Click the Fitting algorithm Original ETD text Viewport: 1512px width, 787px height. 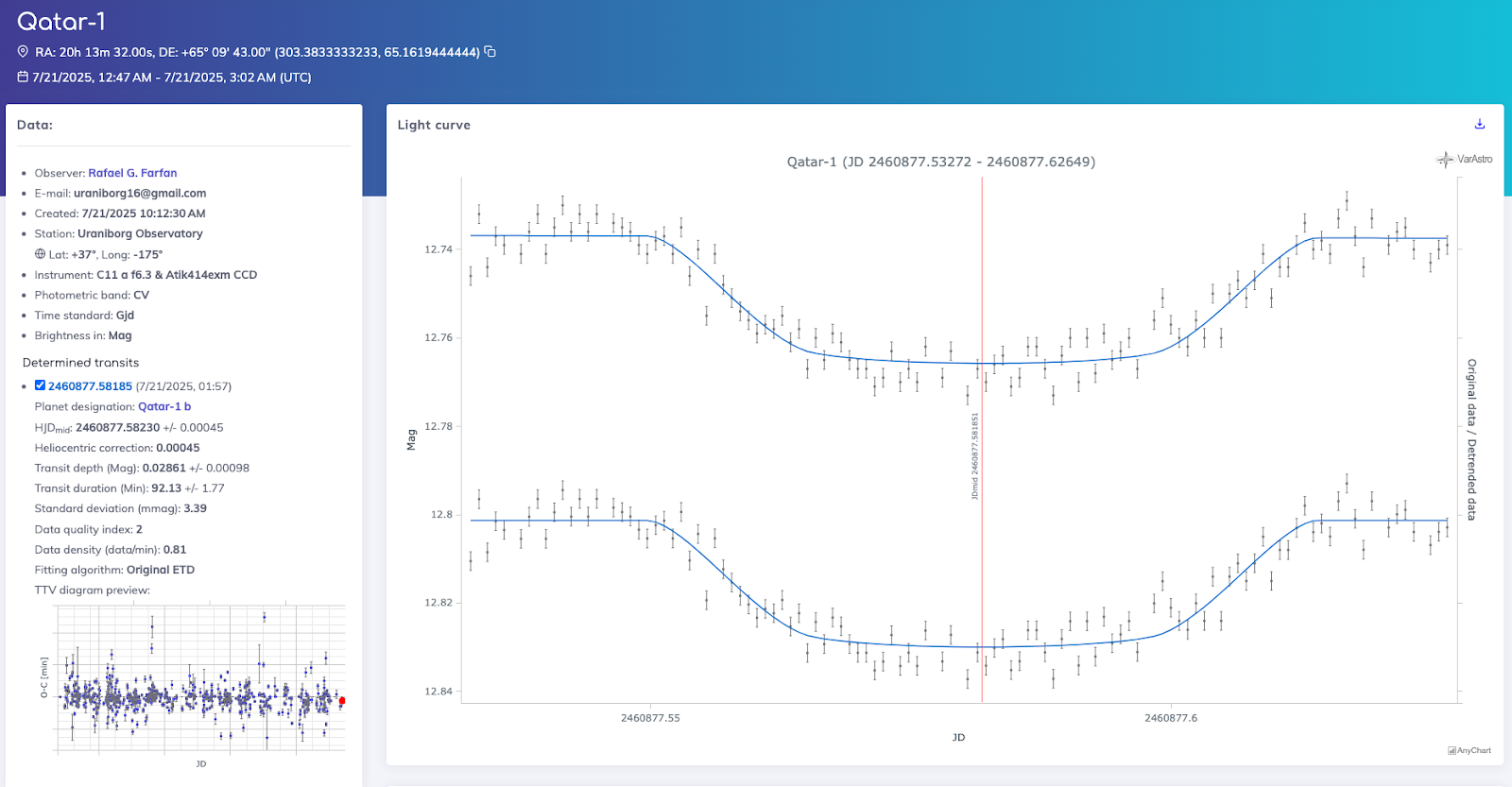161,570
